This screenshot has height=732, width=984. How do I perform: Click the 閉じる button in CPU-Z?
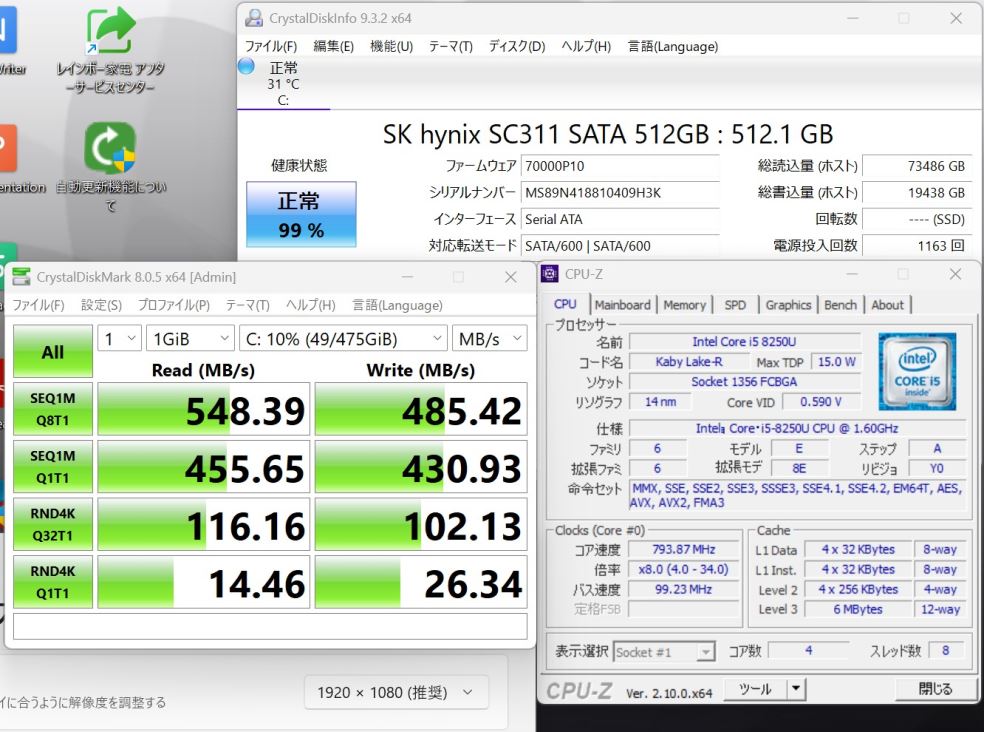point(935,689)
